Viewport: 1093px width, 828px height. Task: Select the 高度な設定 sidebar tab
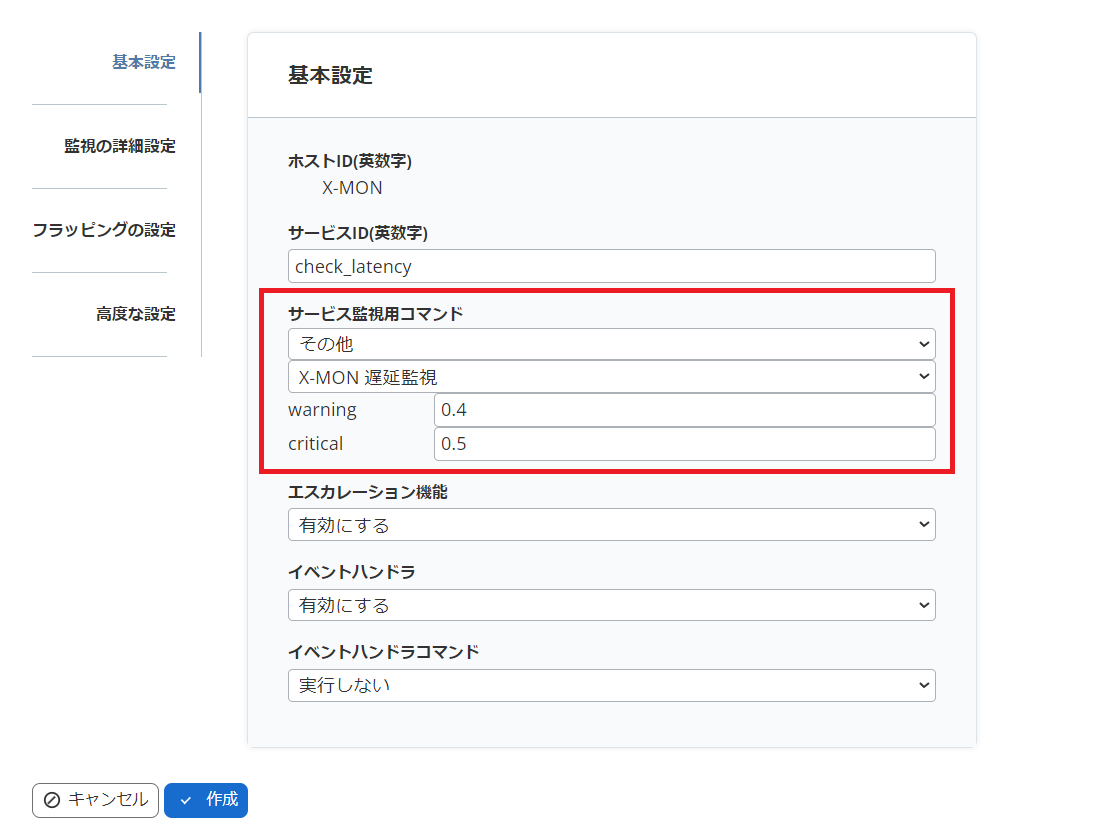135,314
